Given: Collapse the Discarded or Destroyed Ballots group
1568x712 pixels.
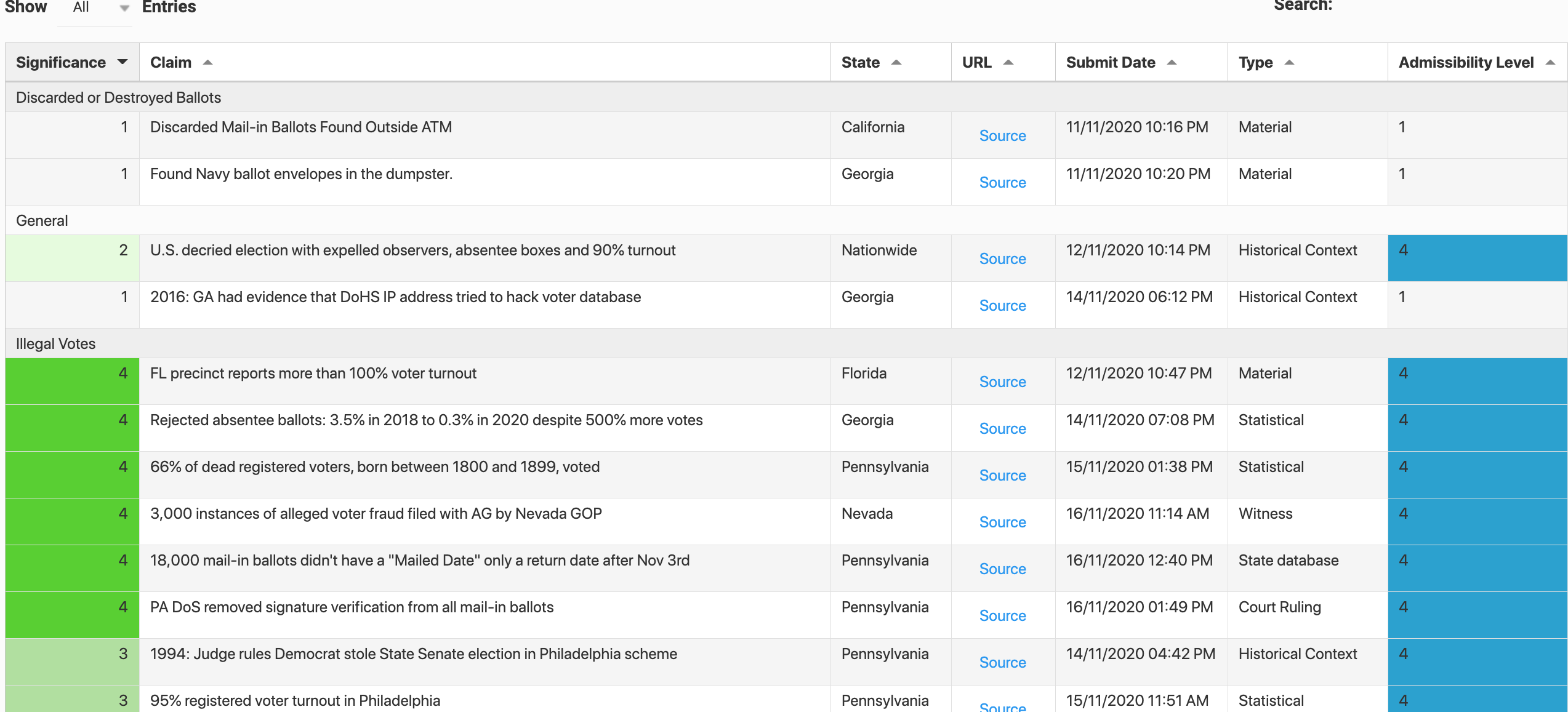Looking at the screenshot, I should coord(118,97).
